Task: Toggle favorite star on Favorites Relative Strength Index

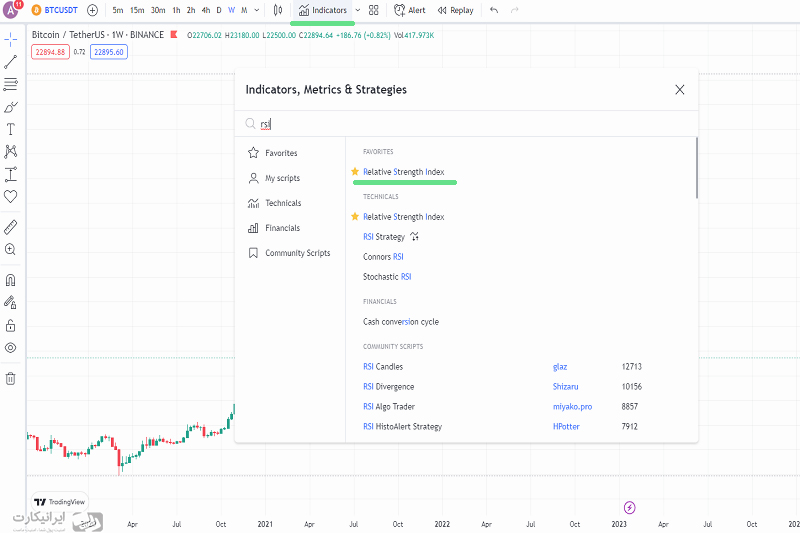Action: pyautogui.click(x=355, y=172)
